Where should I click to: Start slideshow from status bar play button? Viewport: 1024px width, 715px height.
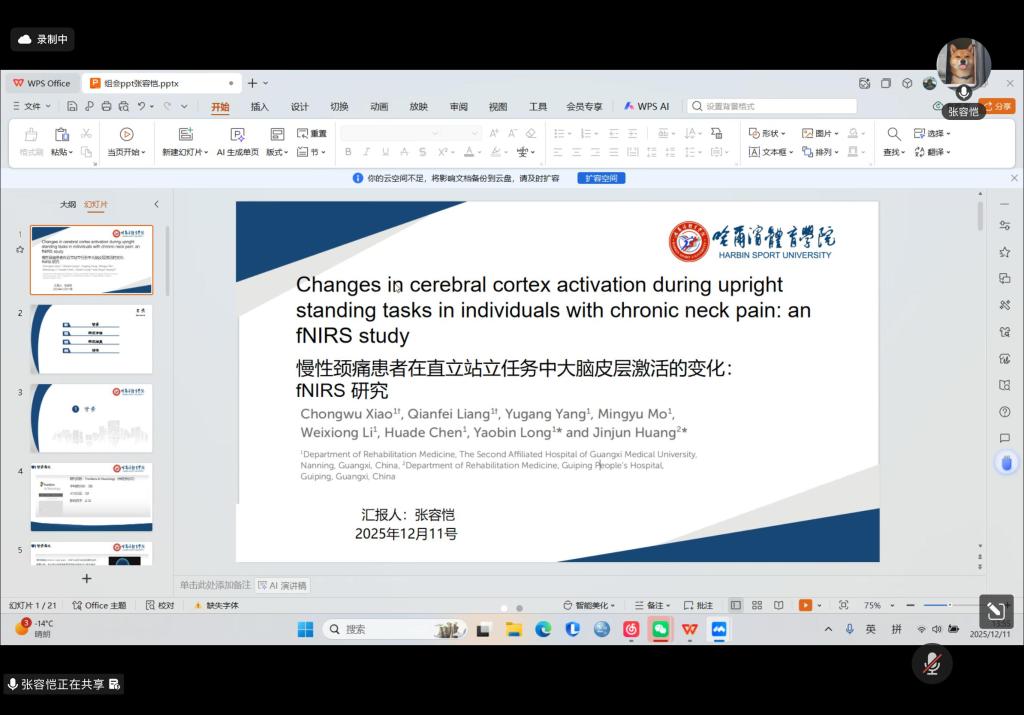805,605
